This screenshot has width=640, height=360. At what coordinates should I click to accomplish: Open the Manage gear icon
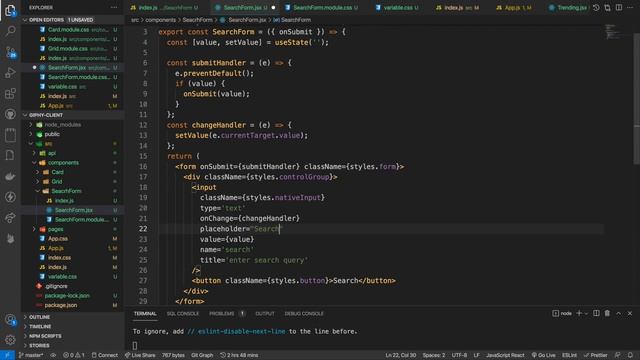(x=10, y=339)
